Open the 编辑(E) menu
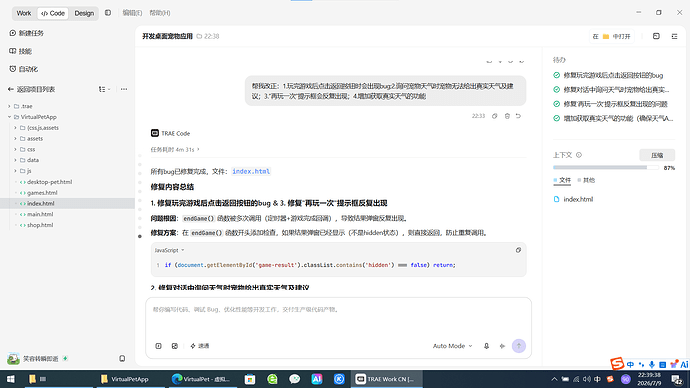The image size is (690, 388). point(132,13)
